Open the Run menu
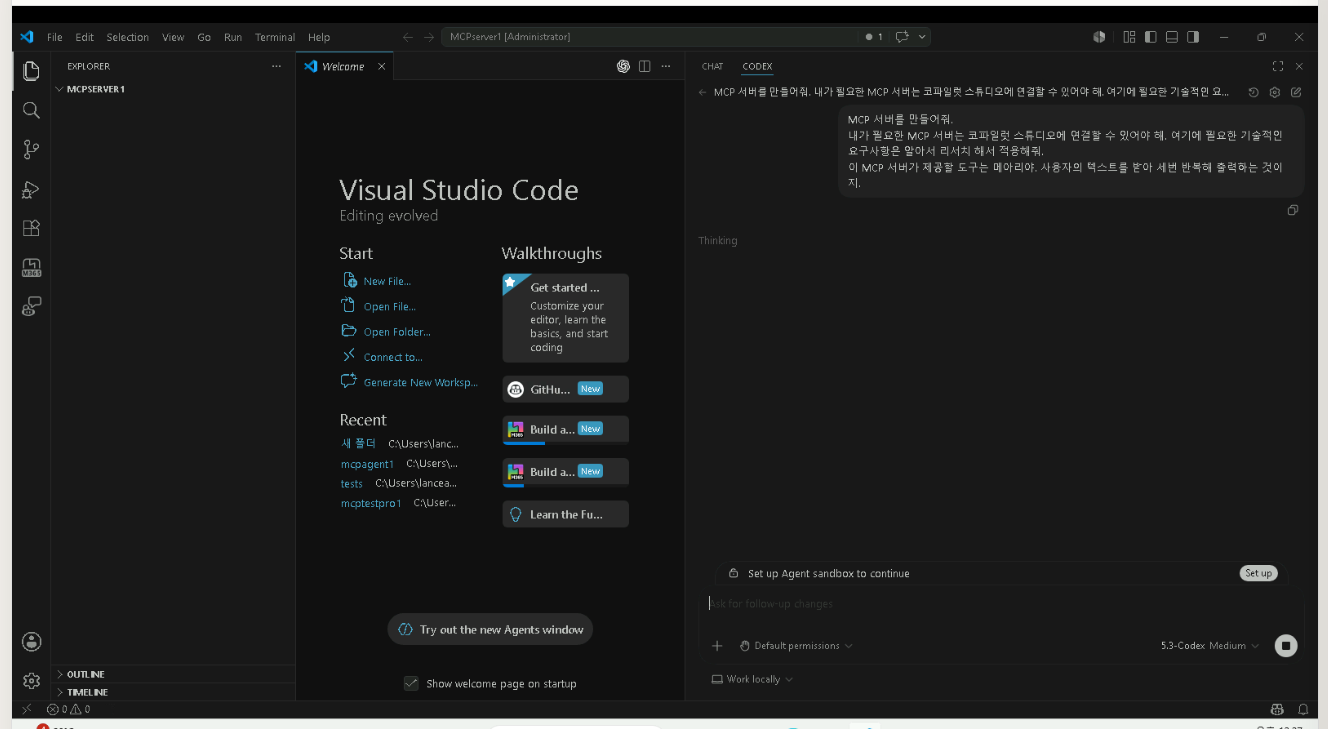The width and height of the screenshot is (1328, 729). coord(233,37)
